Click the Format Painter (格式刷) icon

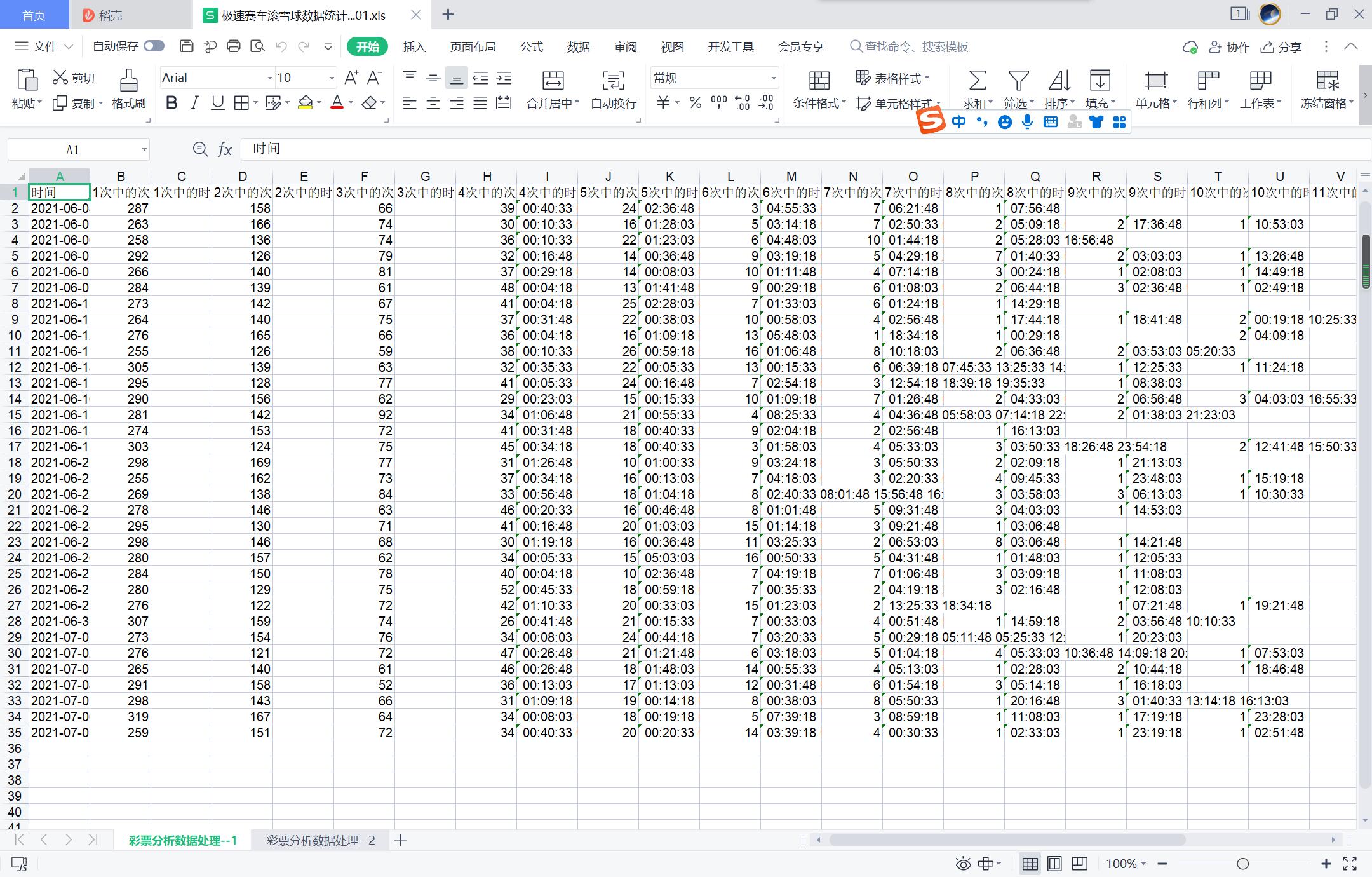[x=128, y=81]
